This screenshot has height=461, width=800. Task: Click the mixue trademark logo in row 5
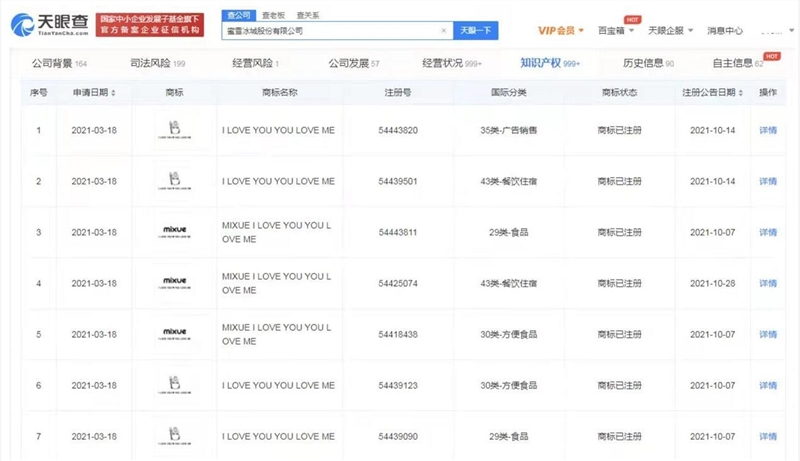click(x=174, y=333)
